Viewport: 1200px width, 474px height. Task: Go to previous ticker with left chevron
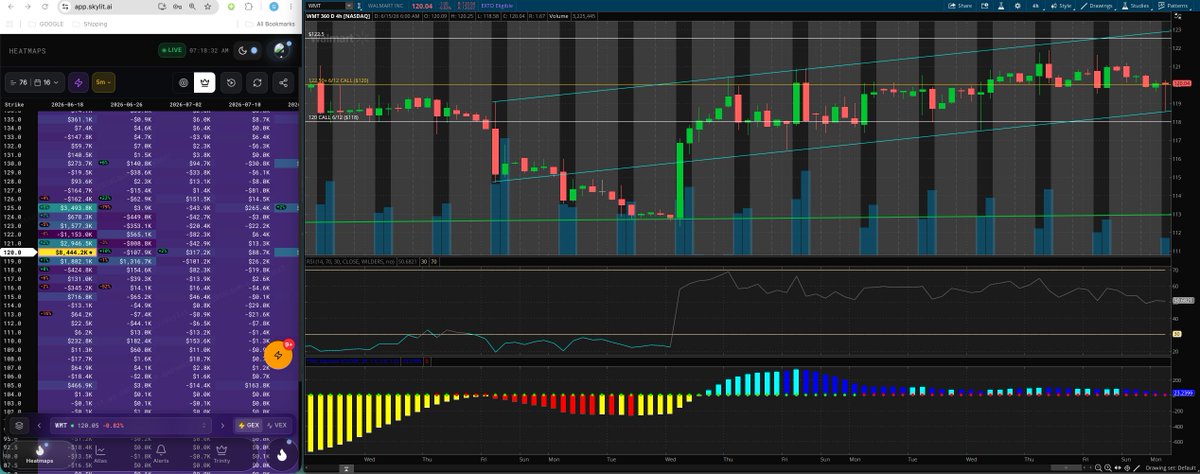[x=39, y=425]
